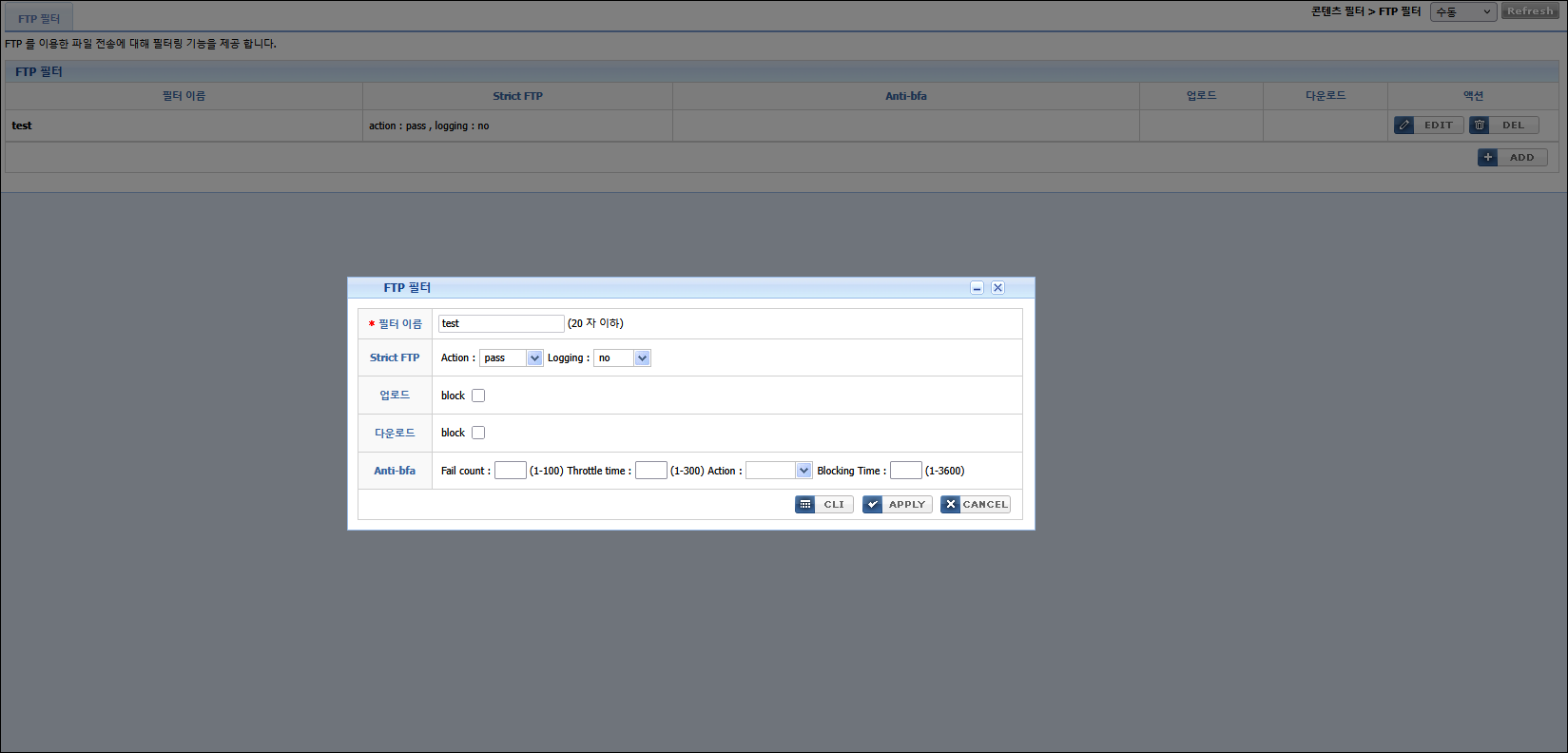The width and height of the screenshot is (1568, 753).
Task: Select the FTP 필터 tab
Action: pos(39,19)
